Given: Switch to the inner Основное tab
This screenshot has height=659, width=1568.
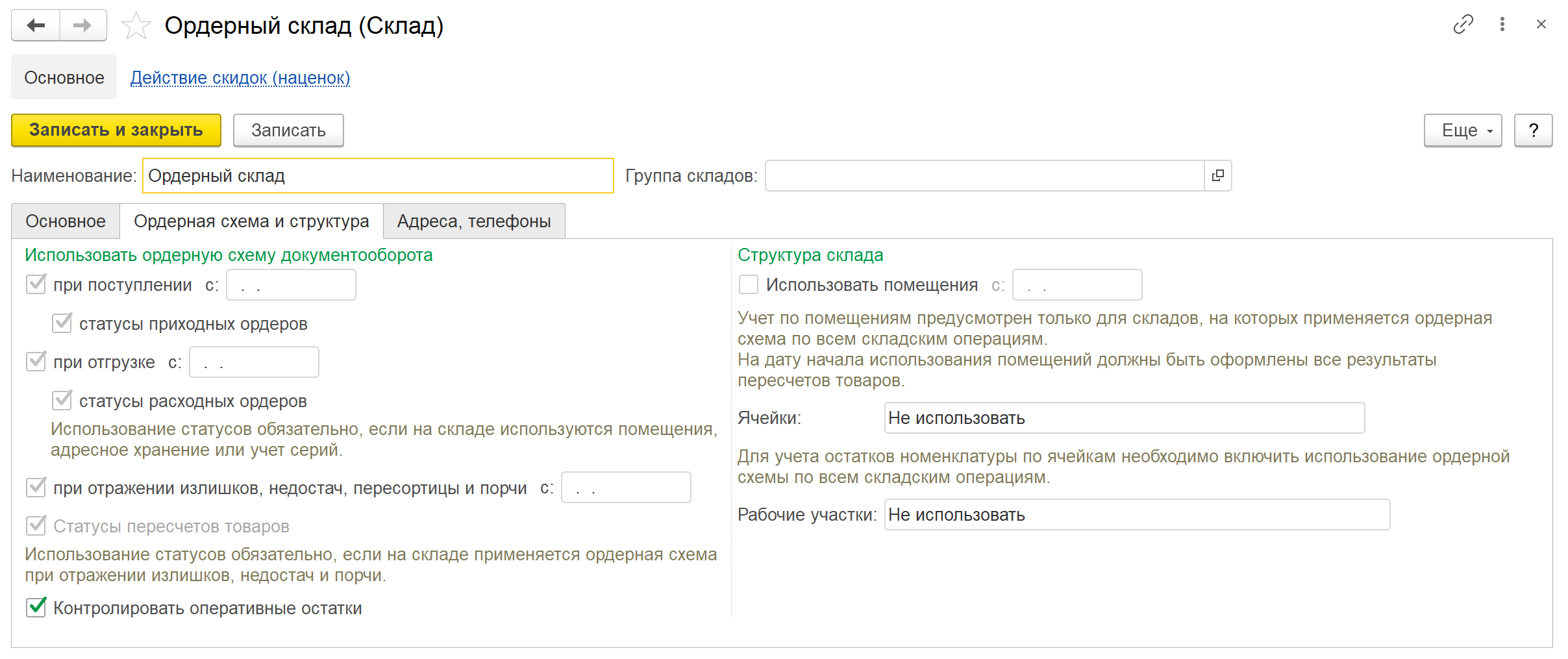Looking at the screenshot, I should 65,221.
